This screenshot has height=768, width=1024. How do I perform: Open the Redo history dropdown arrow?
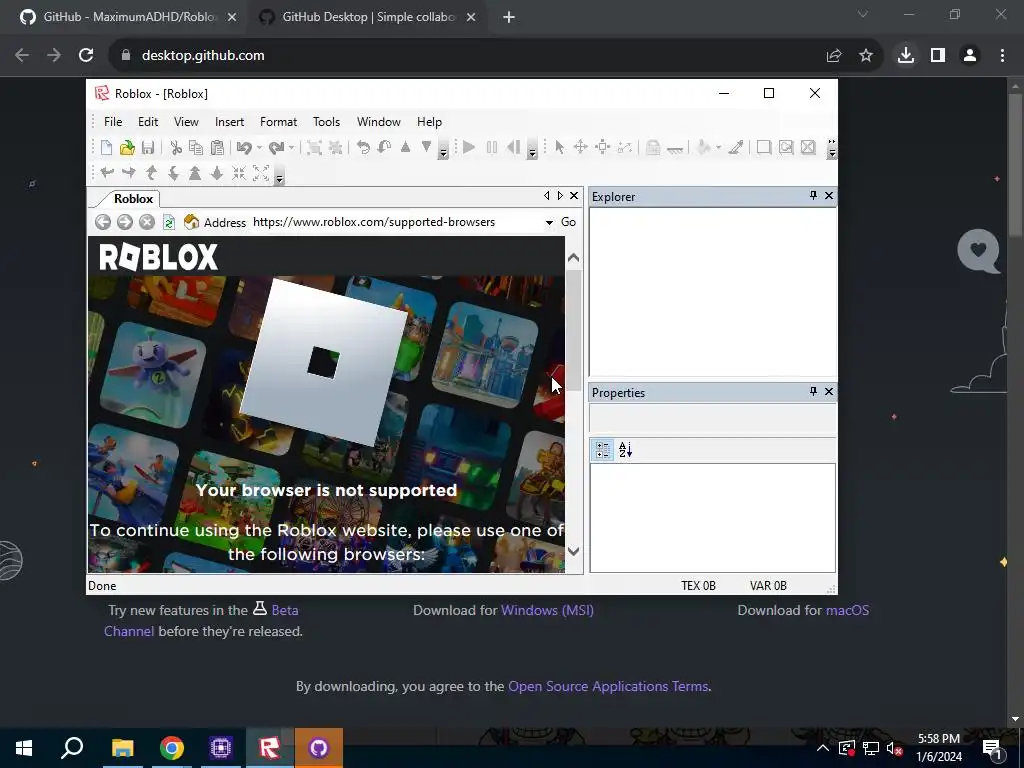tap(291, 148)
